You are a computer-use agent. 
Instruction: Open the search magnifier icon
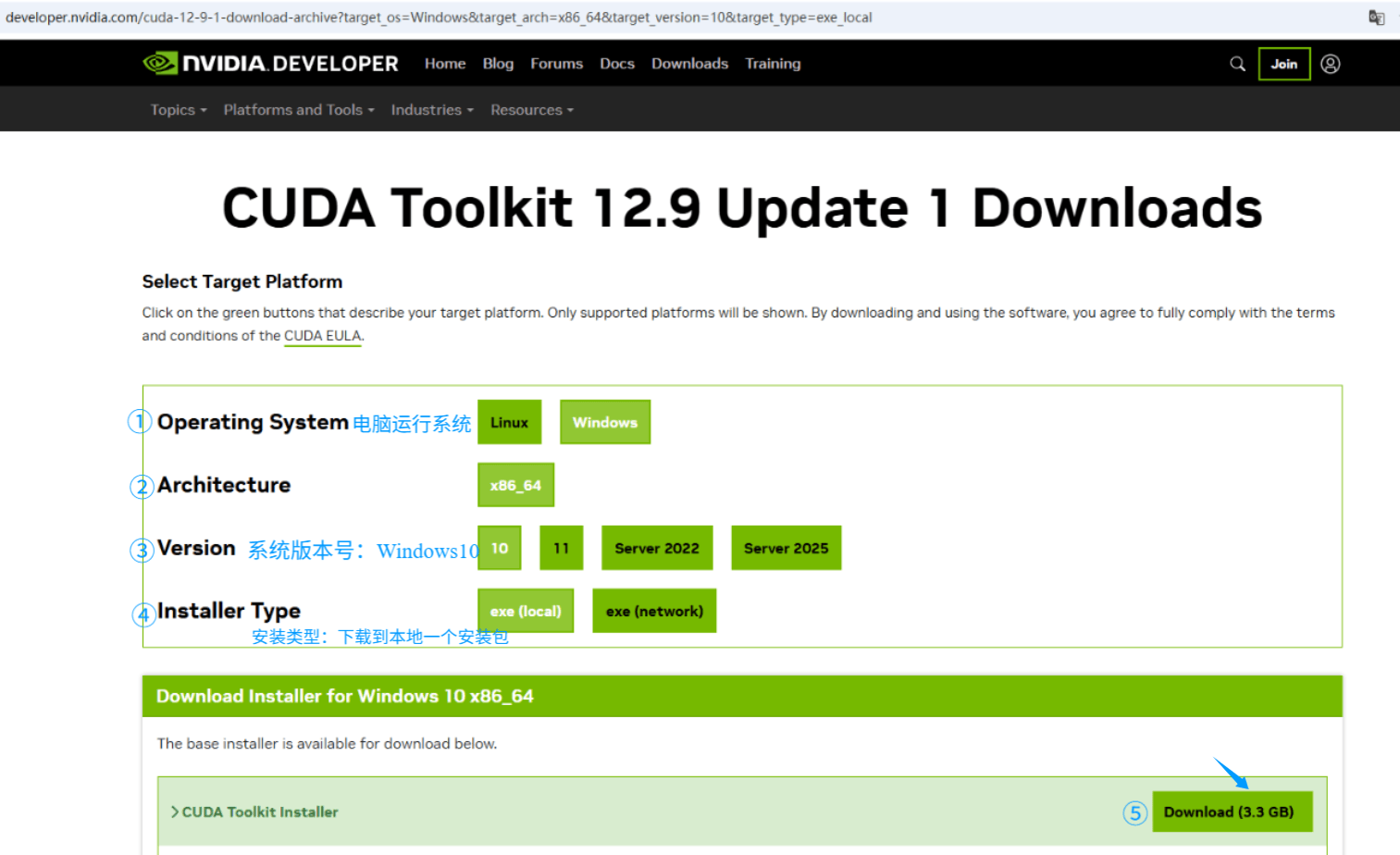tap(1237, 64)
